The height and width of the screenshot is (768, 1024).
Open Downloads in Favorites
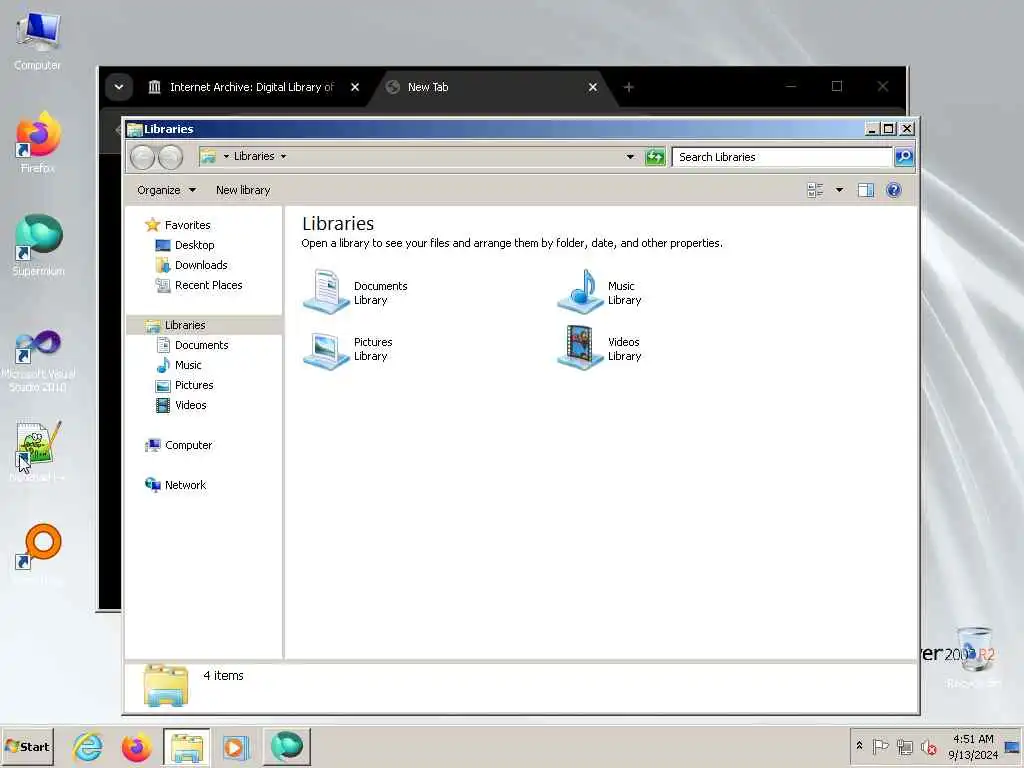point(192,265)
